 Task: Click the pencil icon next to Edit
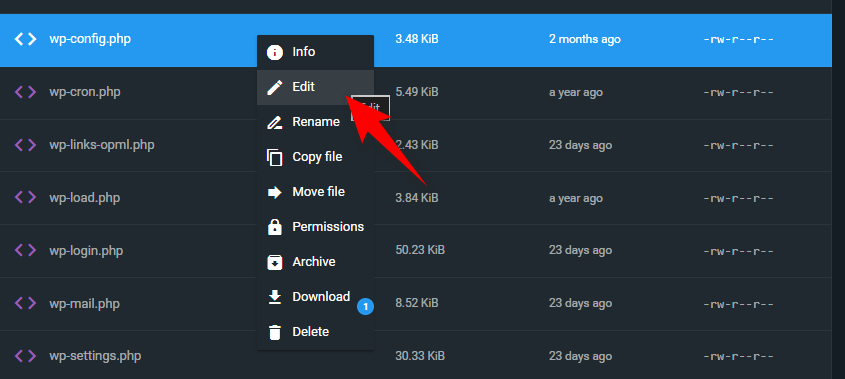click(275, 87)
